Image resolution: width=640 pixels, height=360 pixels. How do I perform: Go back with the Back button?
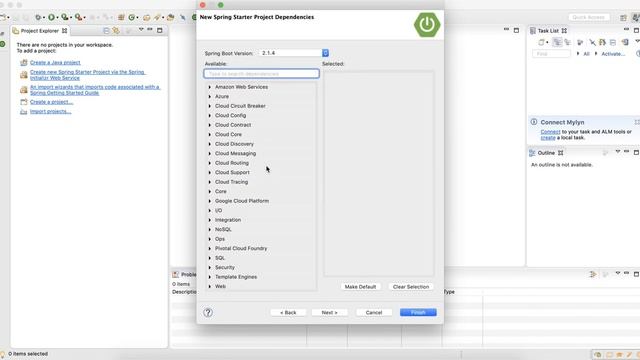tap(288, 312)
